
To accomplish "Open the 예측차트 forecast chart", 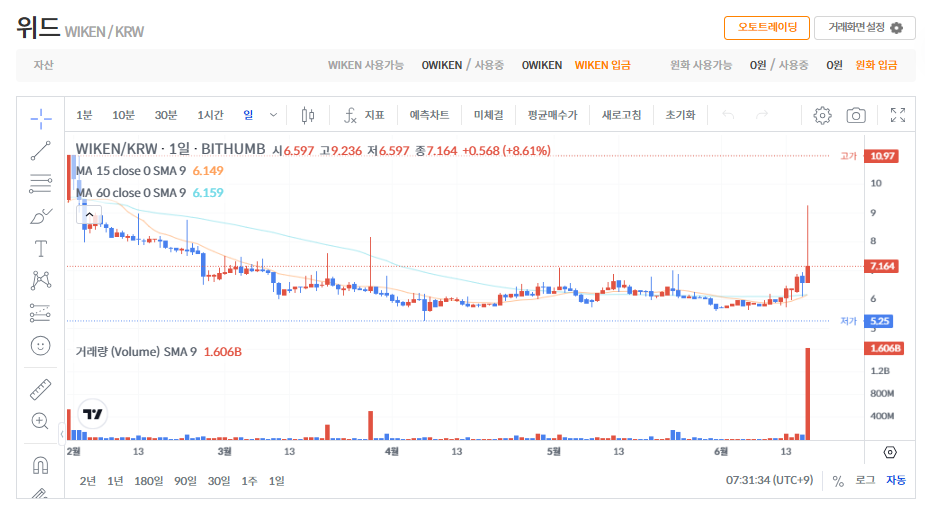I will click(429, 115).
